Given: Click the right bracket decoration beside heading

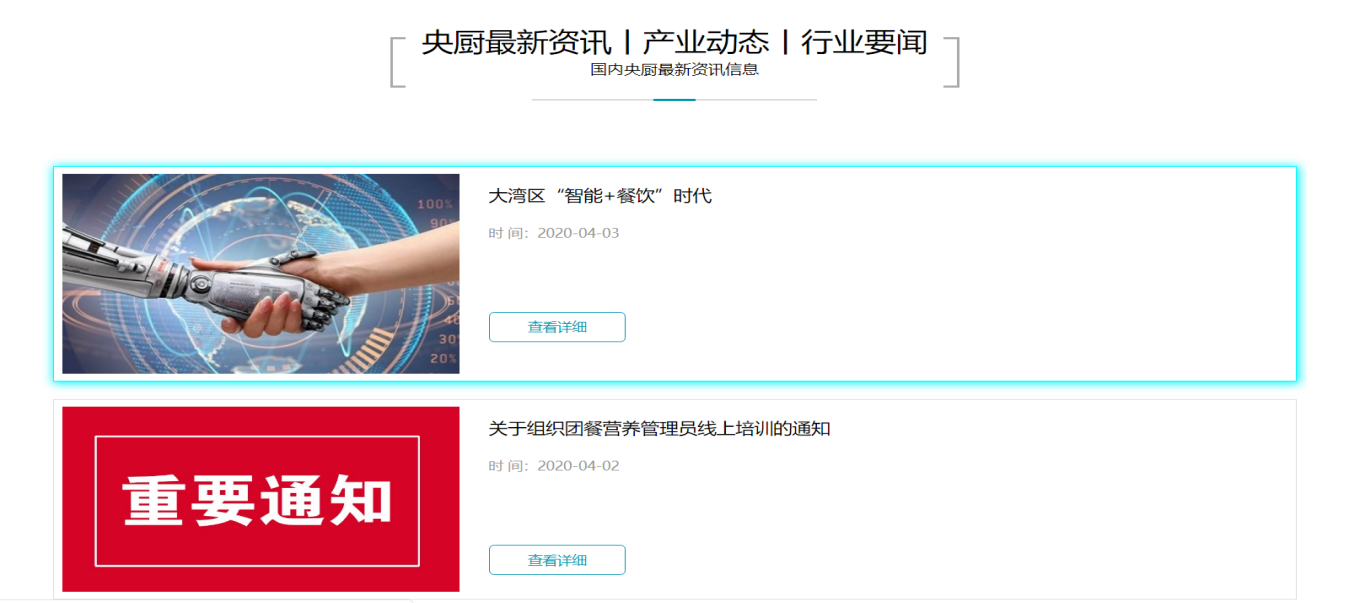Looking at the screenshot, I should (952, 62).
